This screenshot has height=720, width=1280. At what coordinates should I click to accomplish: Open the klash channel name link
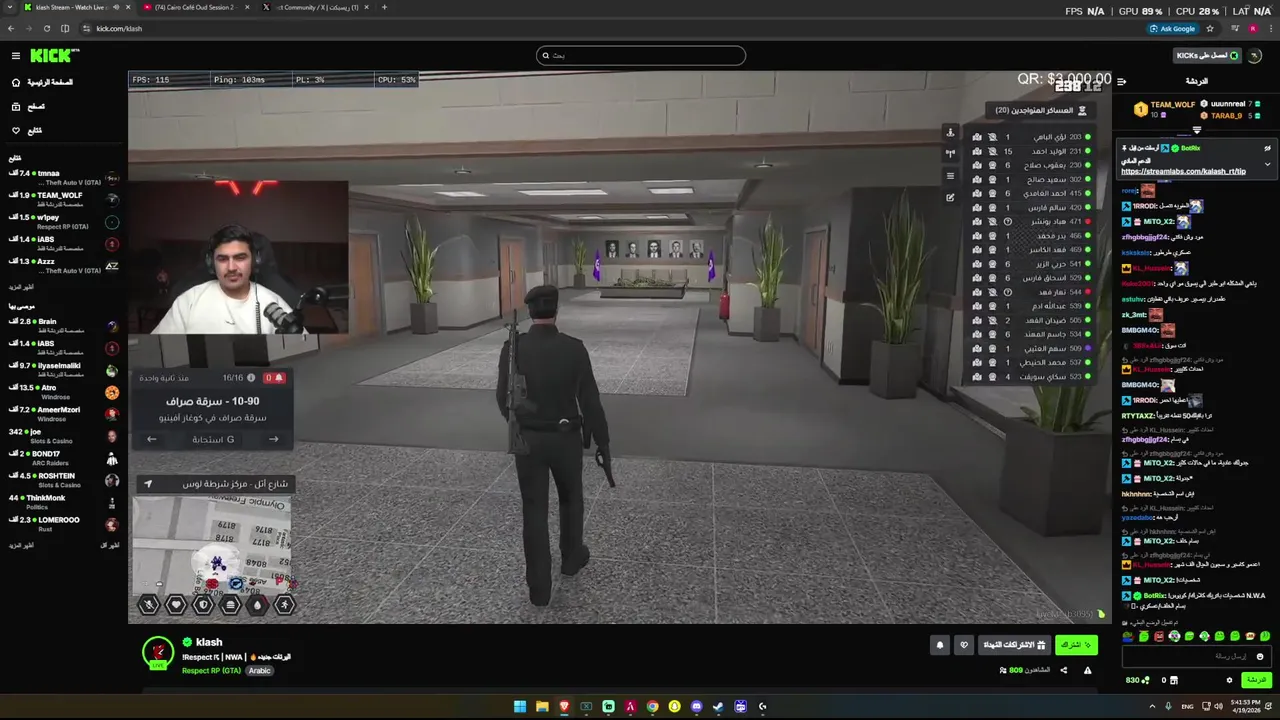209,642
